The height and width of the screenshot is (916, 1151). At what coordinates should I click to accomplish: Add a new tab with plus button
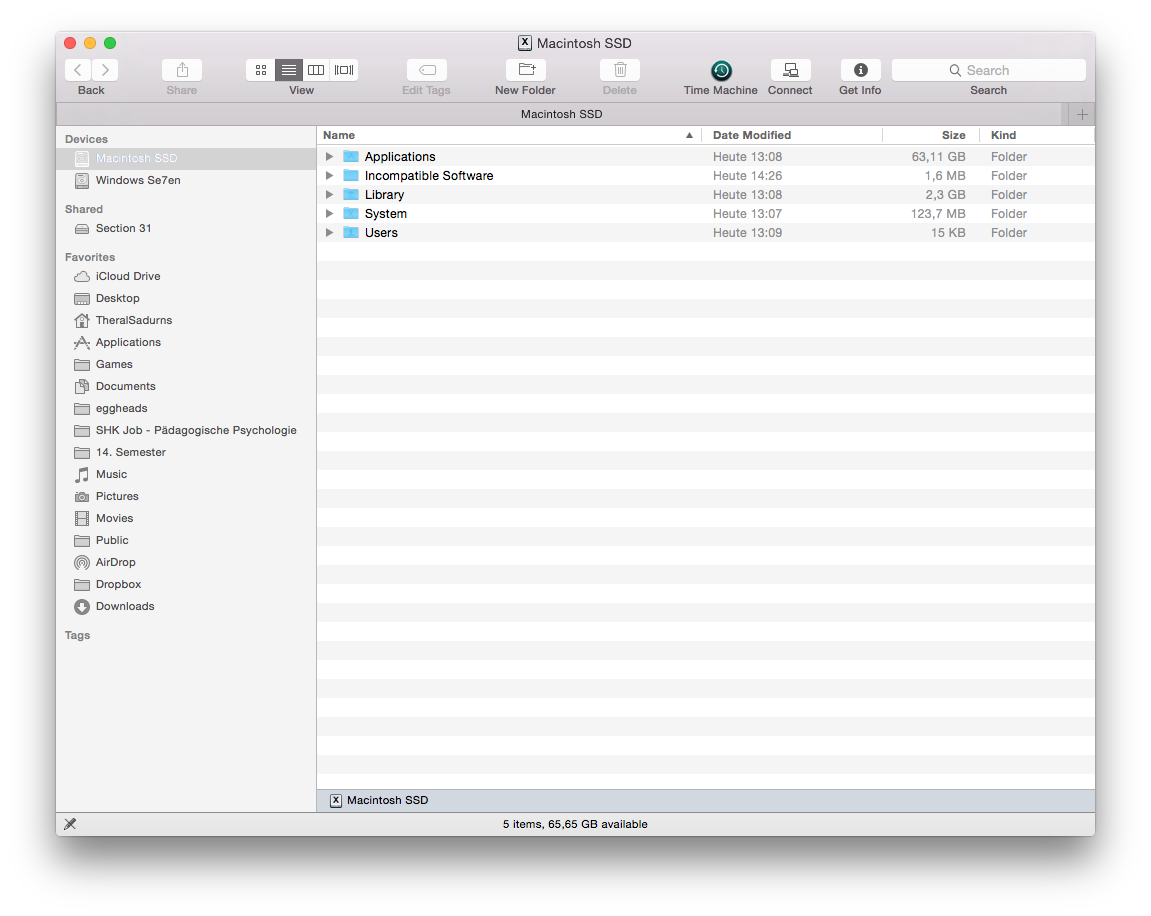[x=1082, y=114]
